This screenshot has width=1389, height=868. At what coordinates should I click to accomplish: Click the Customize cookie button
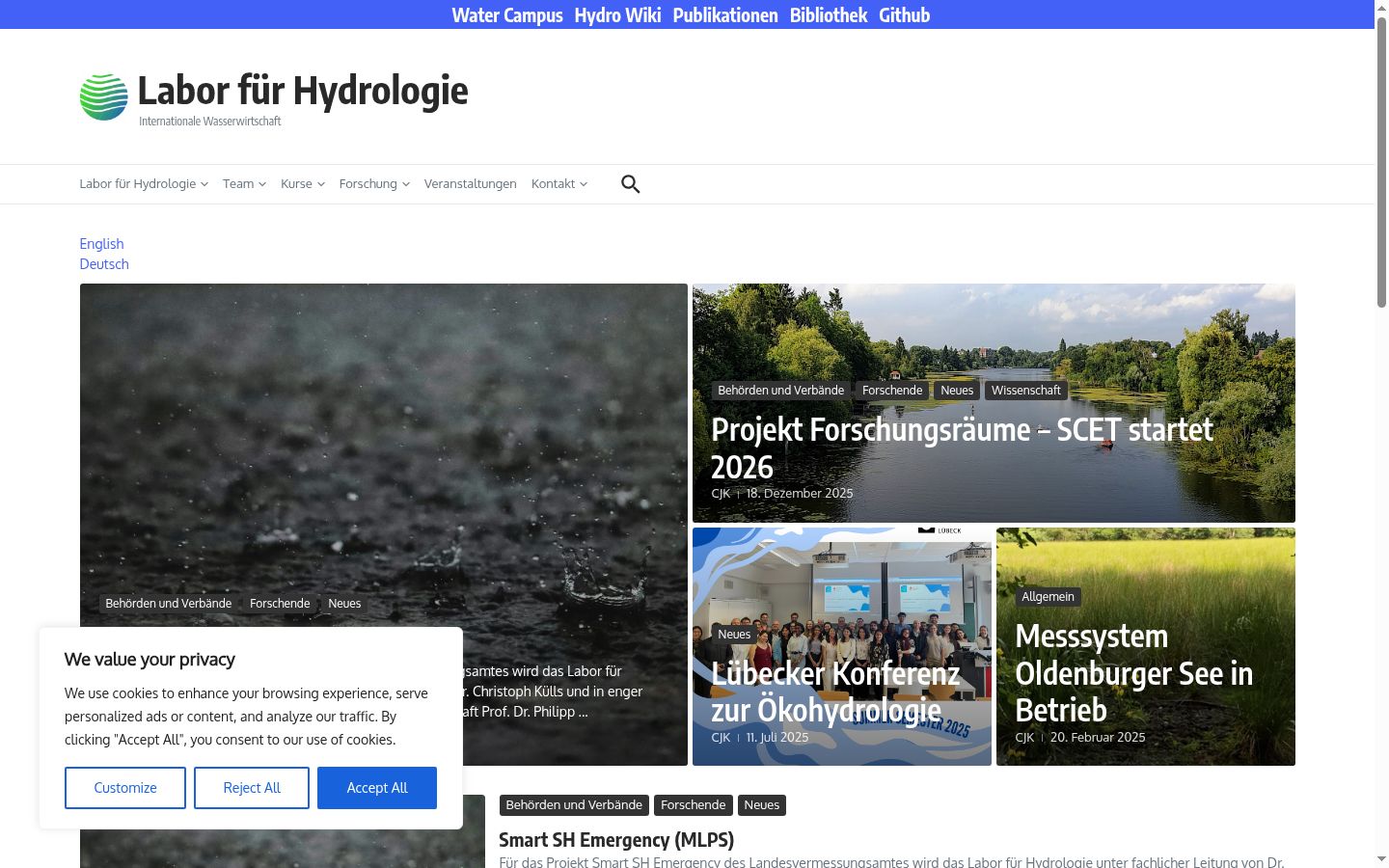click(125, 788)
